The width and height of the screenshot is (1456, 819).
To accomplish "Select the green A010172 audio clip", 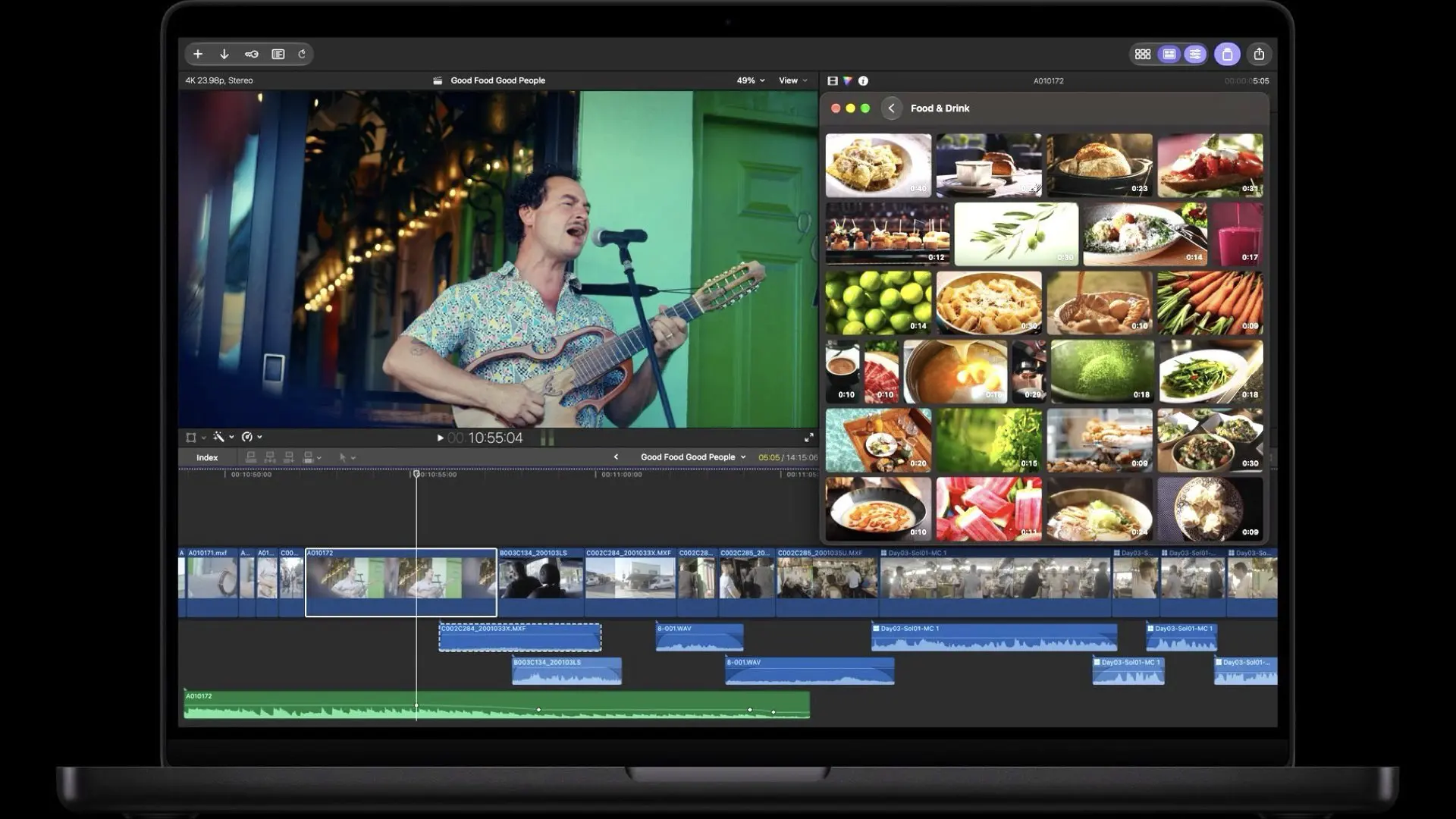I will 497,704.
